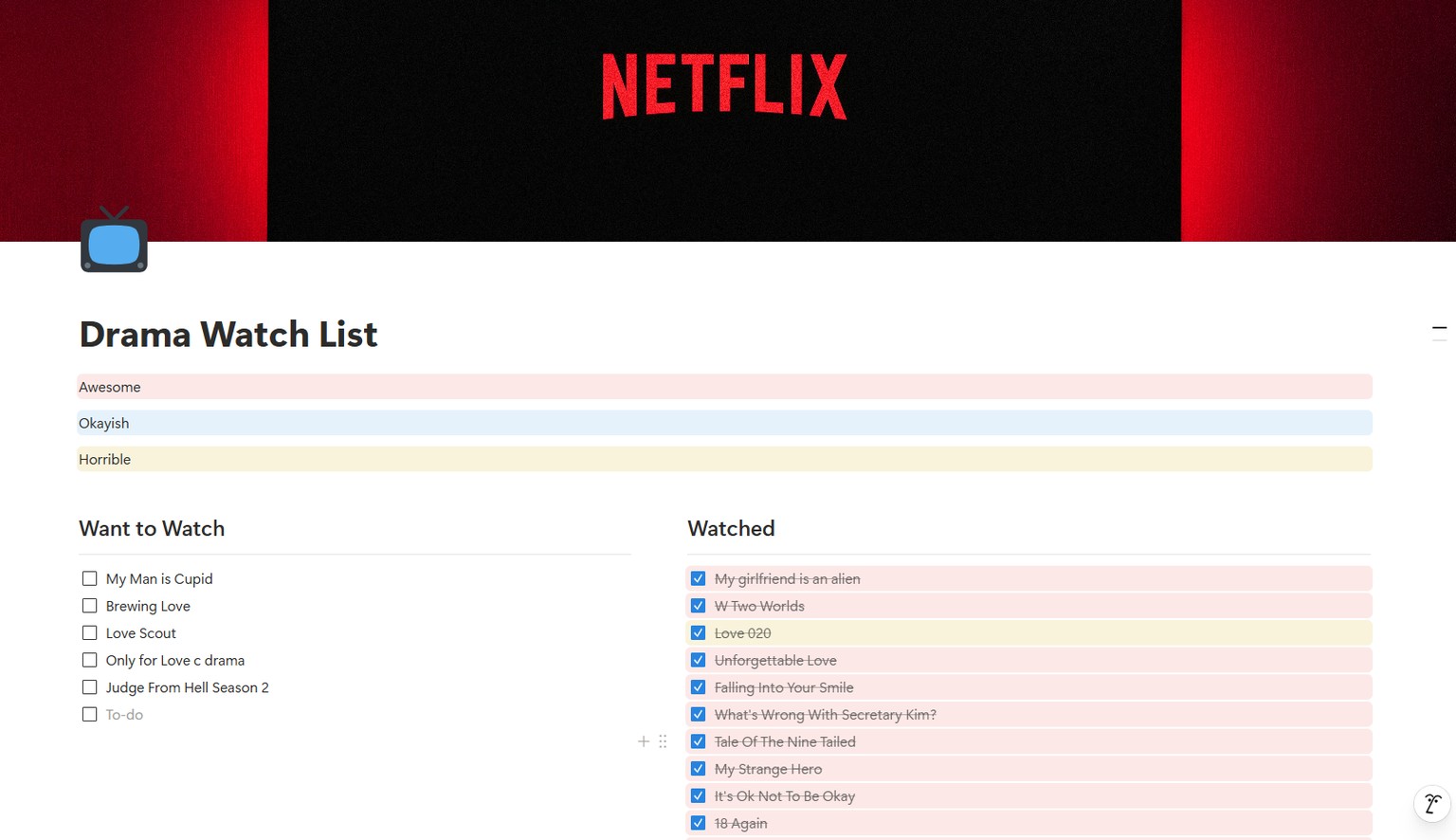Viewport: 1456px width, 840px height.
Task: Click the Watched heading
Action: [x=731, y=528]
